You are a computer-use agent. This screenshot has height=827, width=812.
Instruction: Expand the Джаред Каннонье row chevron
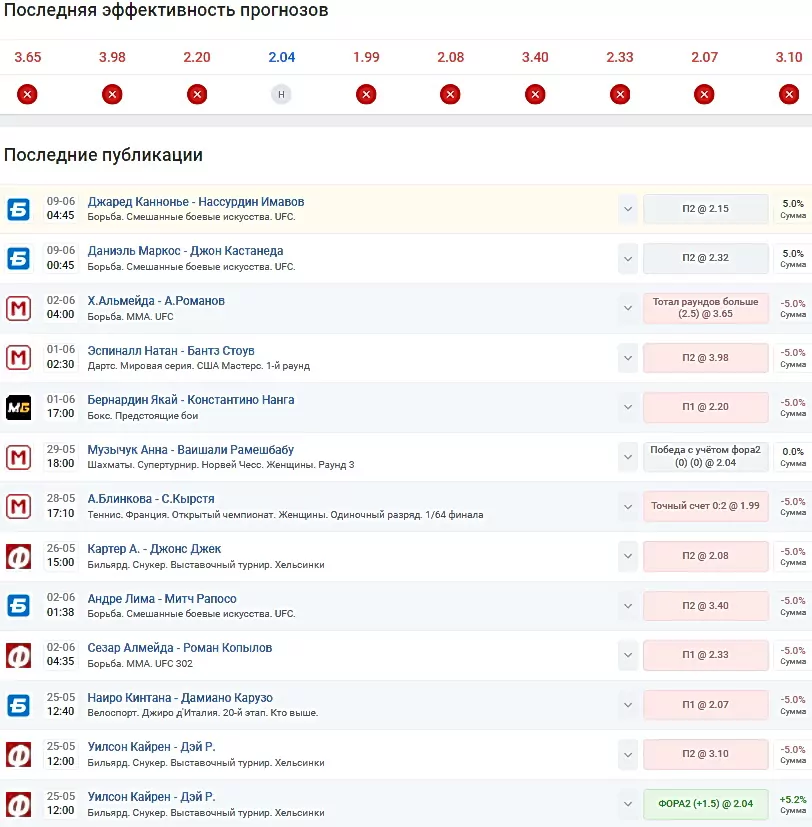[x=627, y=209]
